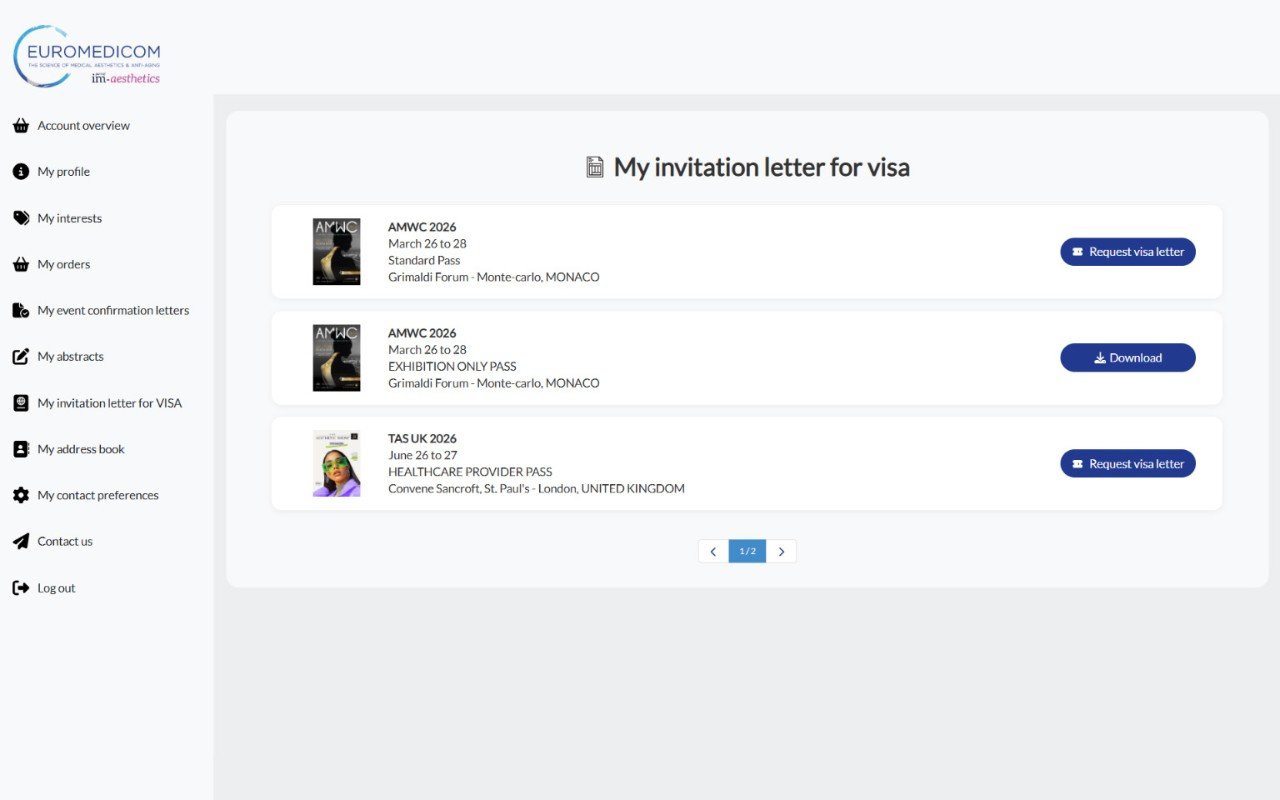Click the Account overview basket icon
The width and height of the screenshot is (1280, 800).
tap(20, 126)
